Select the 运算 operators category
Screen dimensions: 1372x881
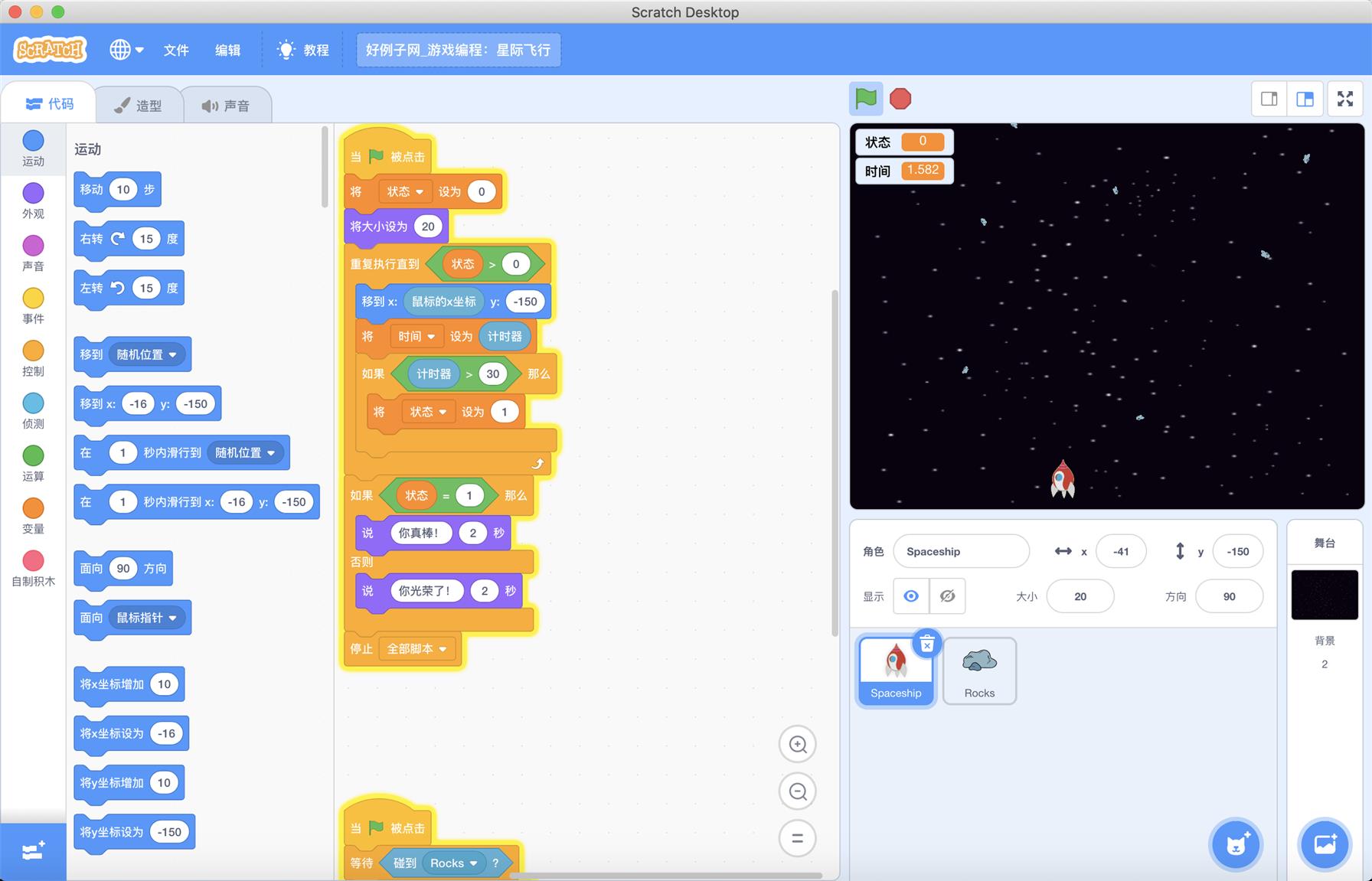point(33,464)
